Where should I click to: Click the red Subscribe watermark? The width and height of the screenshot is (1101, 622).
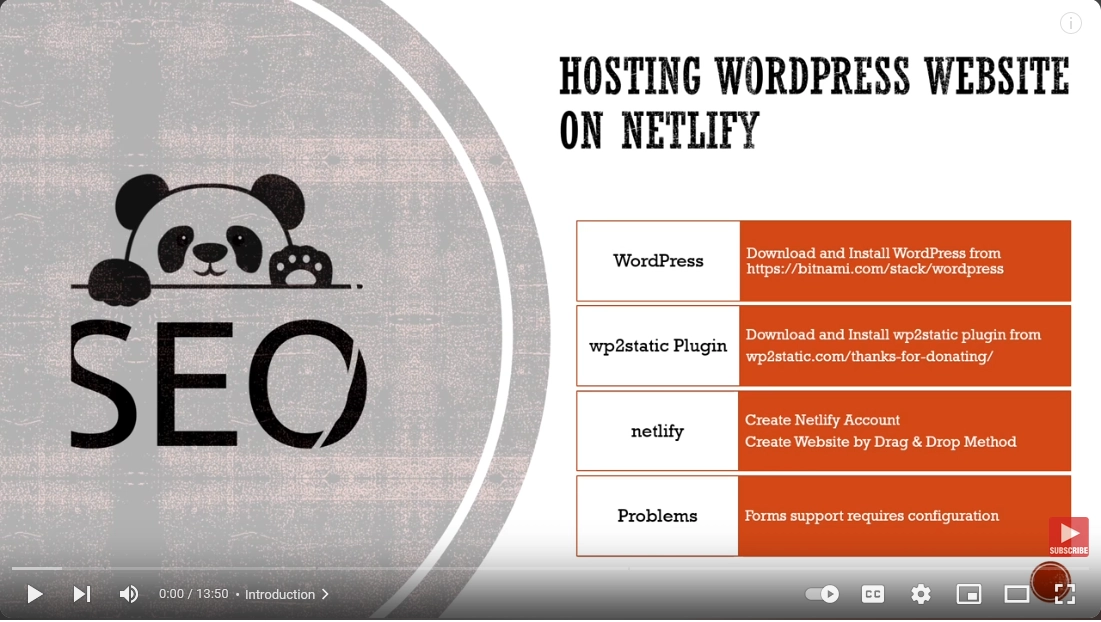pos(1068,536)
